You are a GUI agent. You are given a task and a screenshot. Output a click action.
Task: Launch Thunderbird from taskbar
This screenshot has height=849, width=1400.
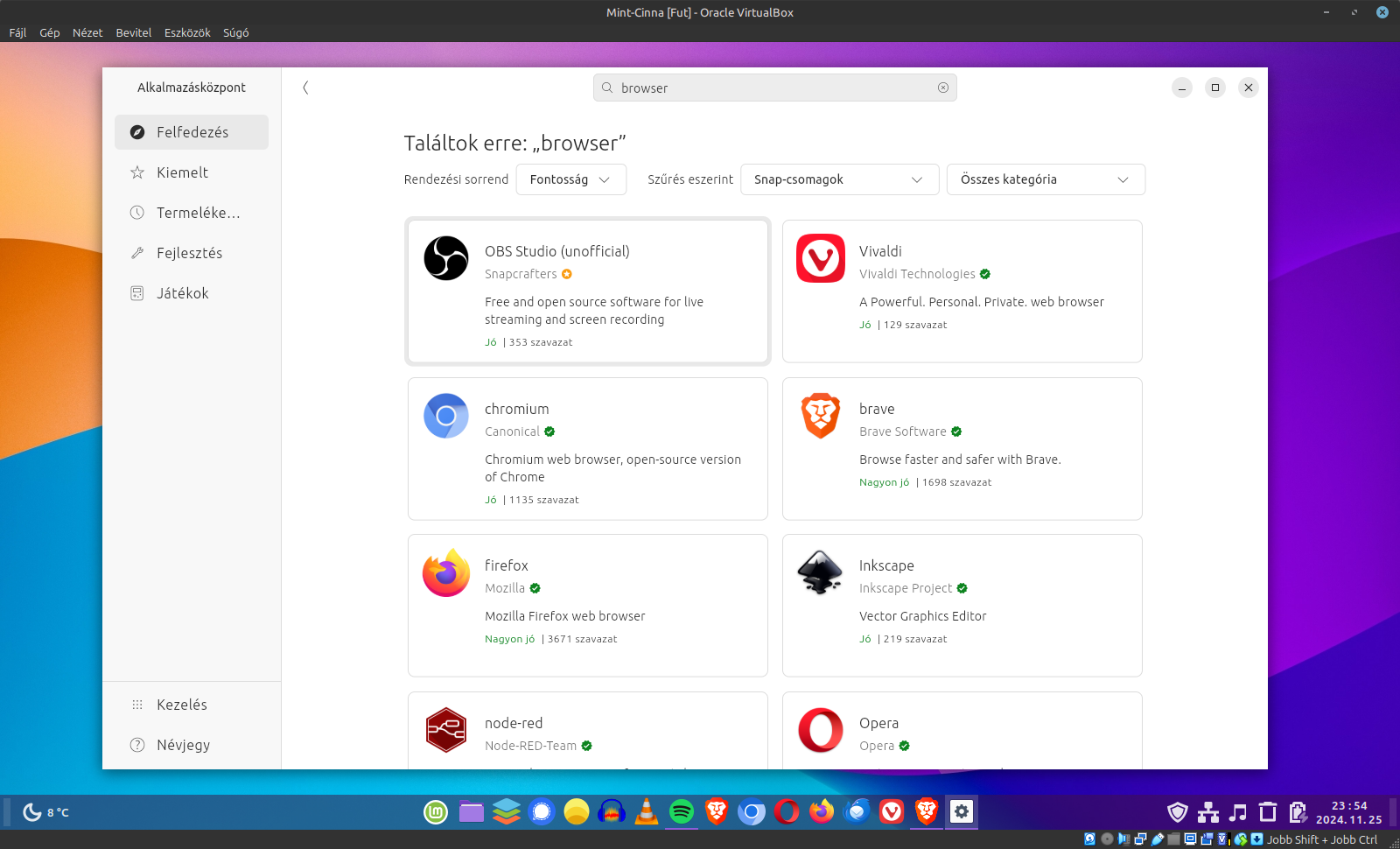[857, 812]
